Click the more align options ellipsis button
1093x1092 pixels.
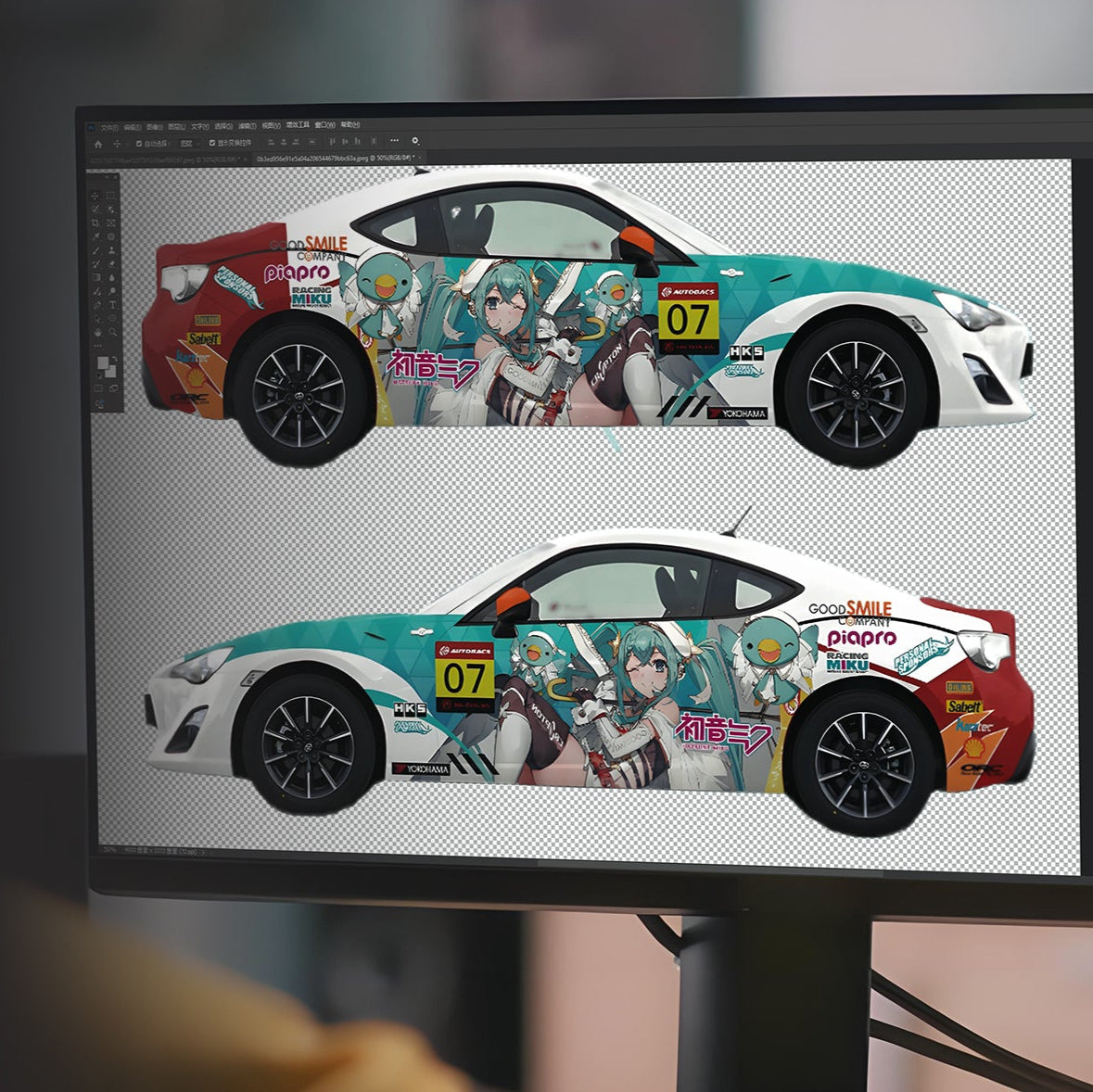point(394,142)
